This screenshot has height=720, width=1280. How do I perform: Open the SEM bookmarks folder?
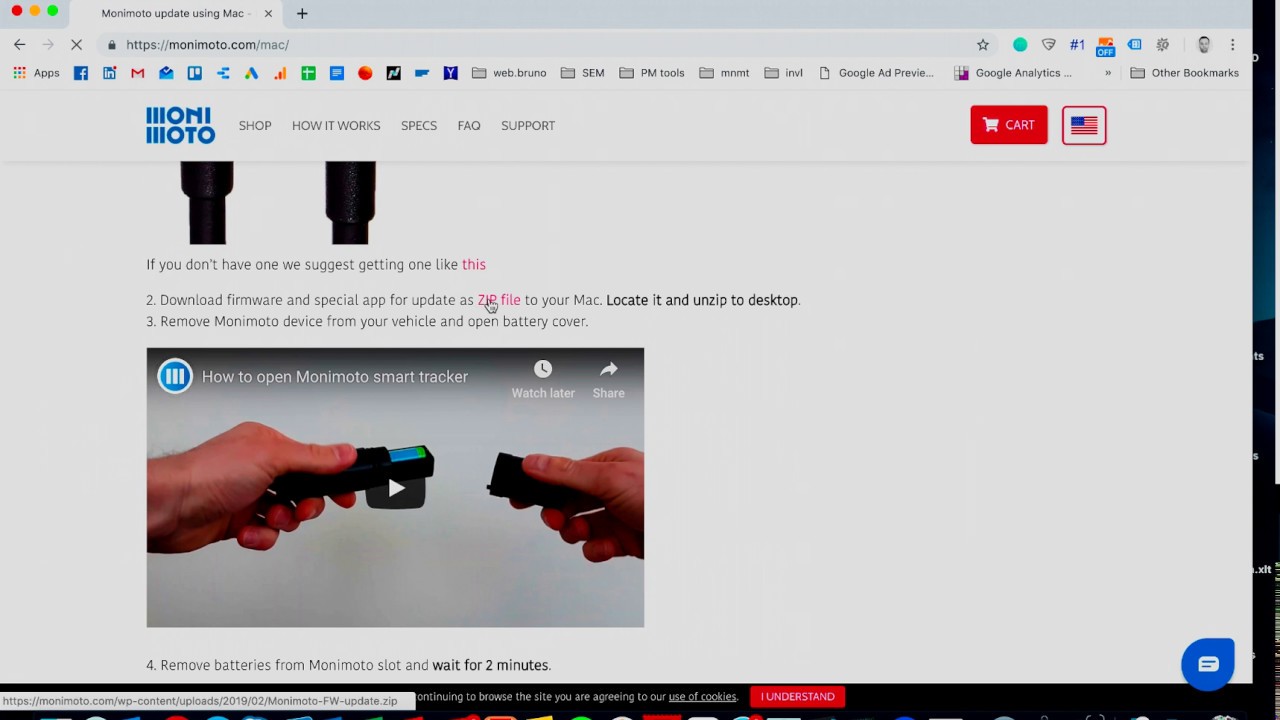(x=583, y=73)
